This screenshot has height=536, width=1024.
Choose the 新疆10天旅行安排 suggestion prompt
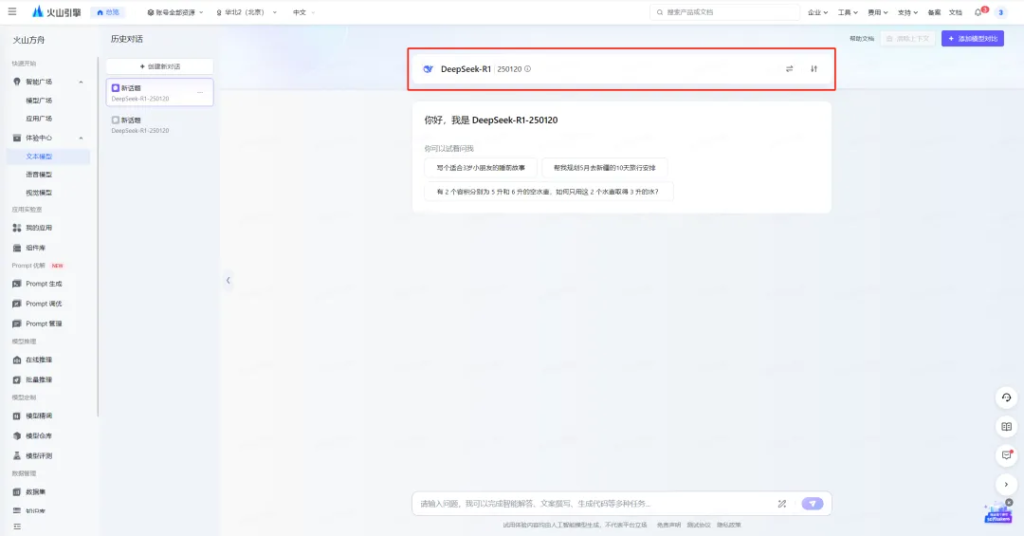pos(605,168)
